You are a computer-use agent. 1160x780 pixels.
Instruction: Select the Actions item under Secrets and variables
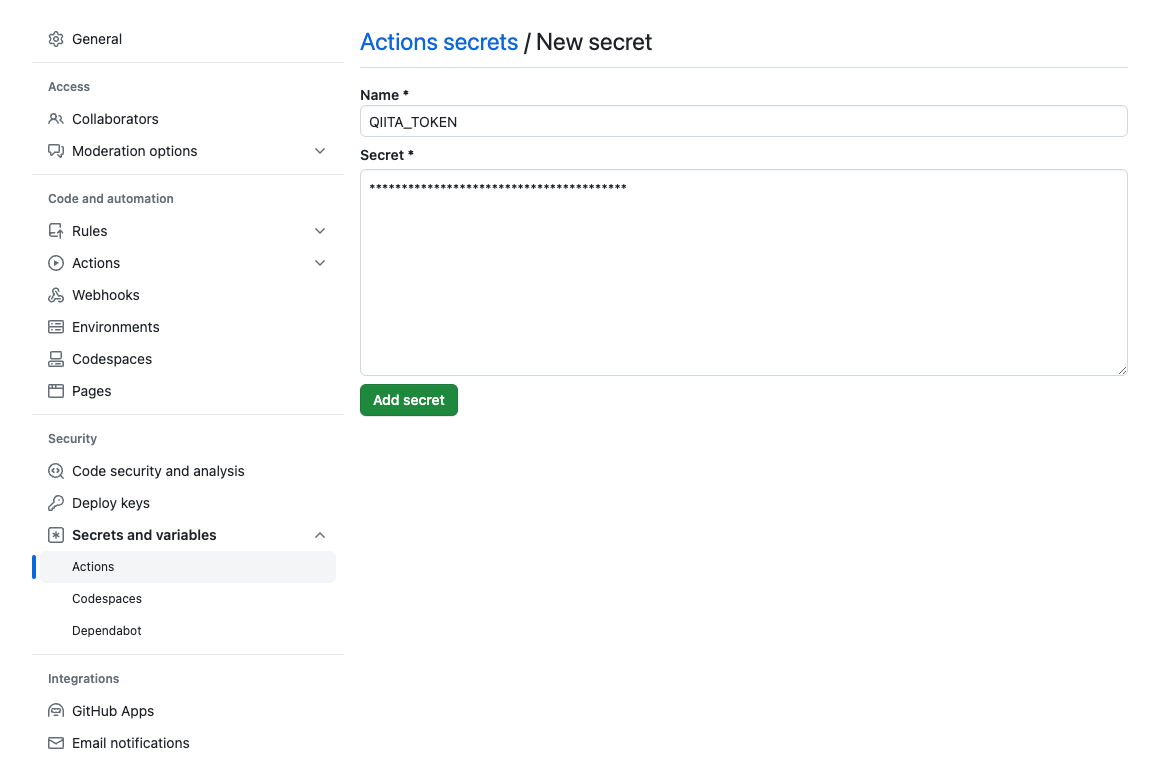93,566
